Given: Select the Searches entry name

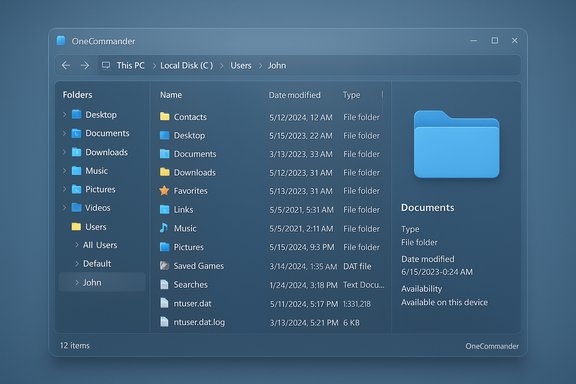Looking at the screenshot, I should point(191,284).
